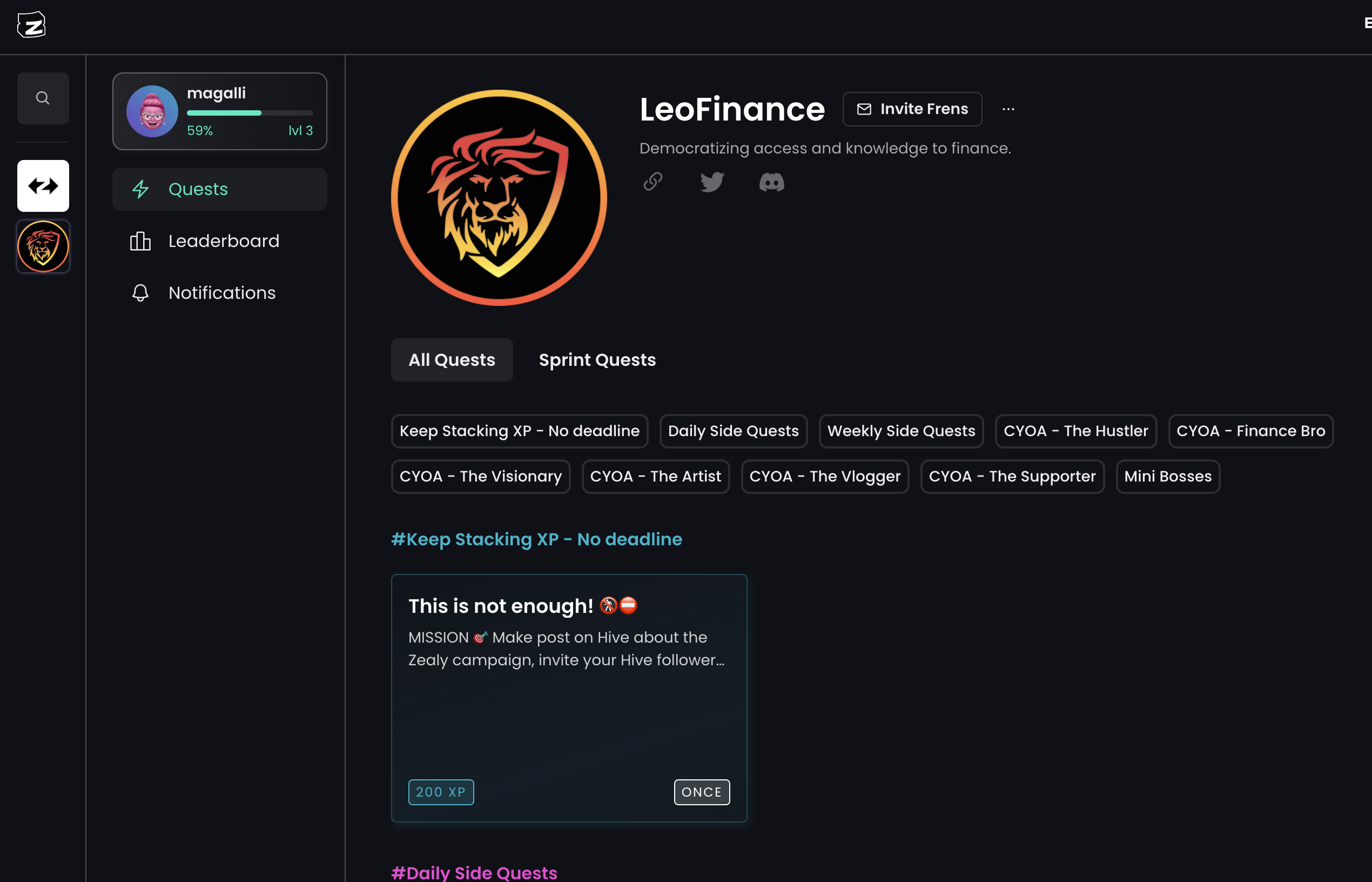Open LeoFinance's Twitter profile
The height and width of the screenshot is (882, 1372).
(x=712, y=182)
